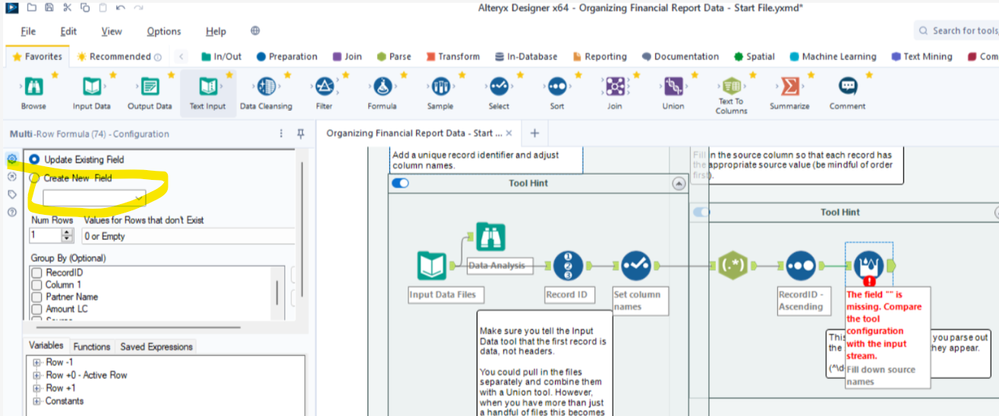Click the Browse node on the canvas
The width and height of the screenshot is (999, 416).
(x=490, y=236)
